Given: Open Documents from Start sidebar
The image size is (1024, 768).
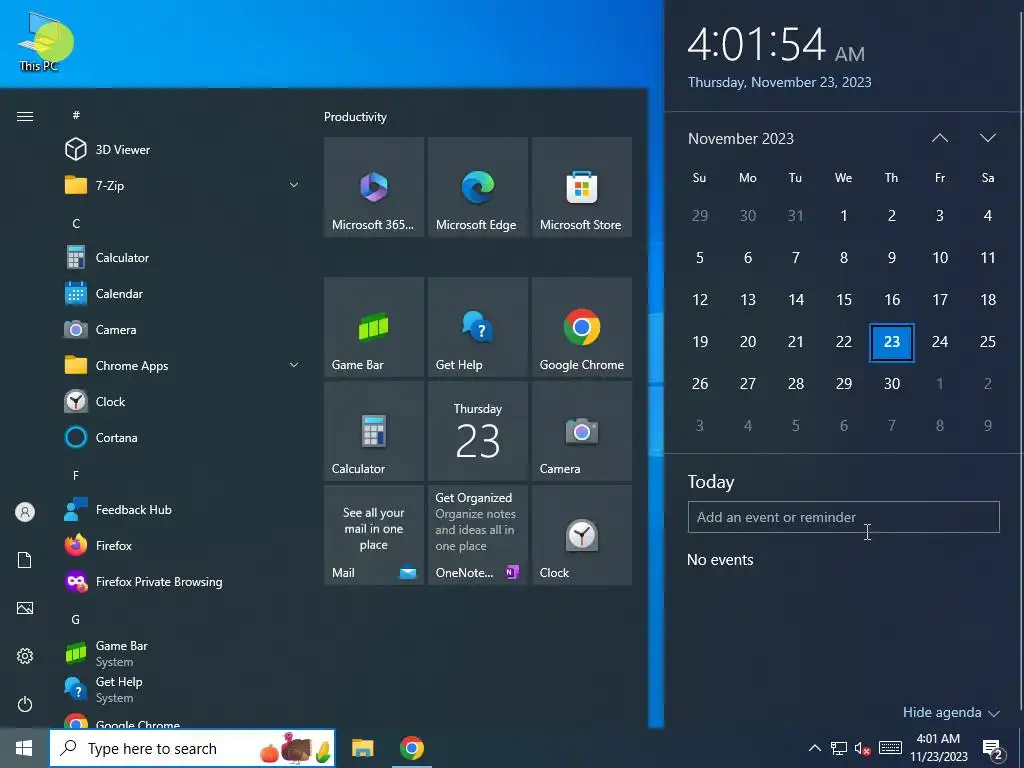Looking at the screenshot, I should point(25,560).
